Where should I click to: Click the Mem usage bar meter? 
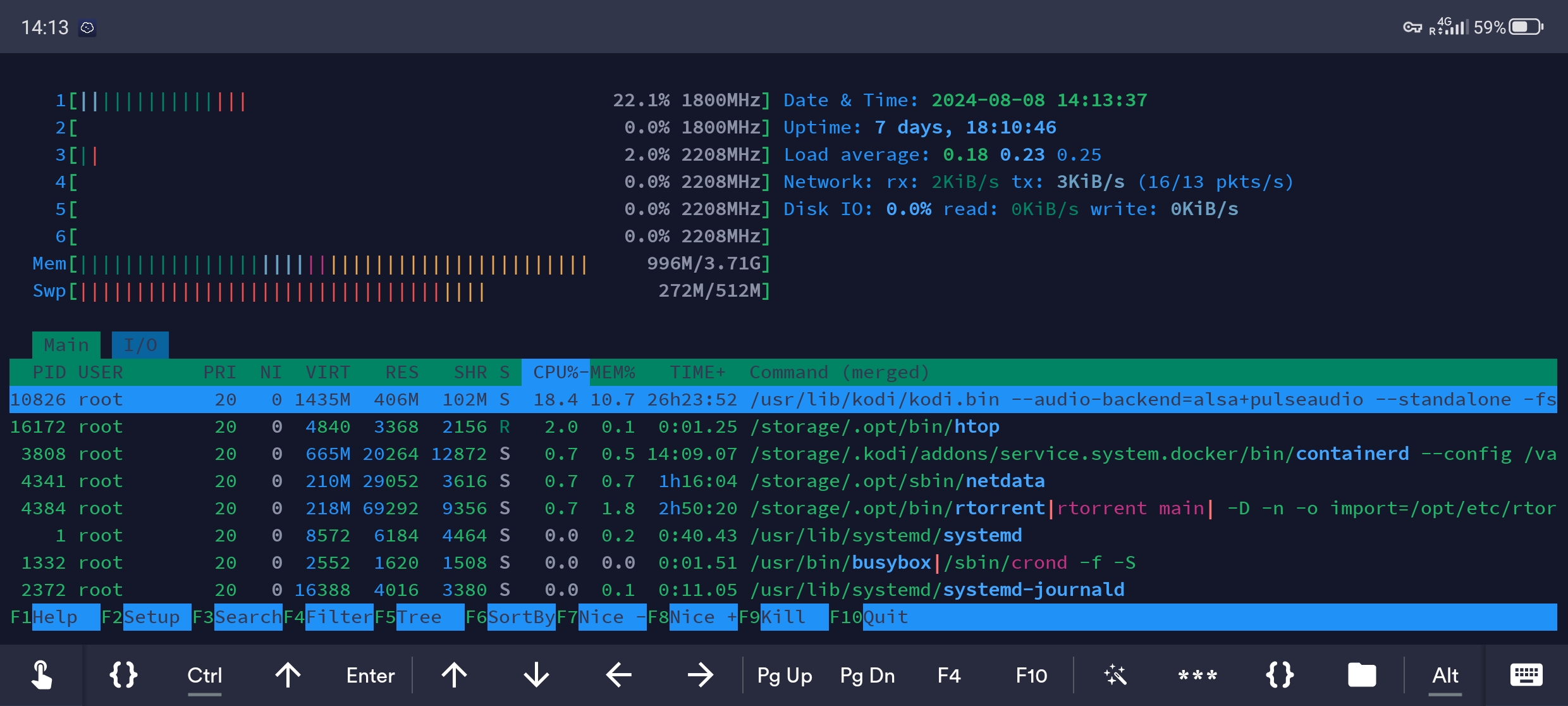401,264
